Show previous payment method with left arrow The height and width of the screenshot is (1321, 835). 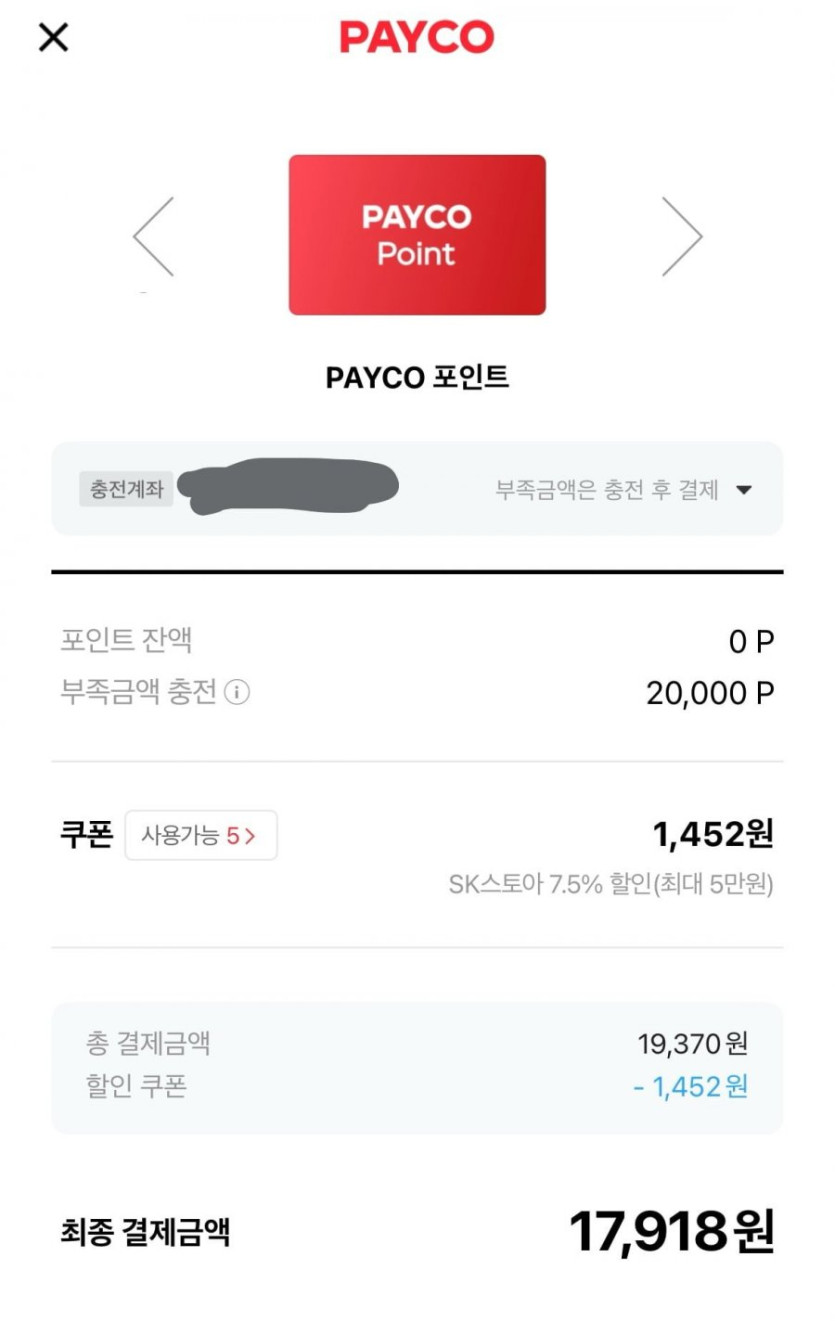[x=154, y=236]
